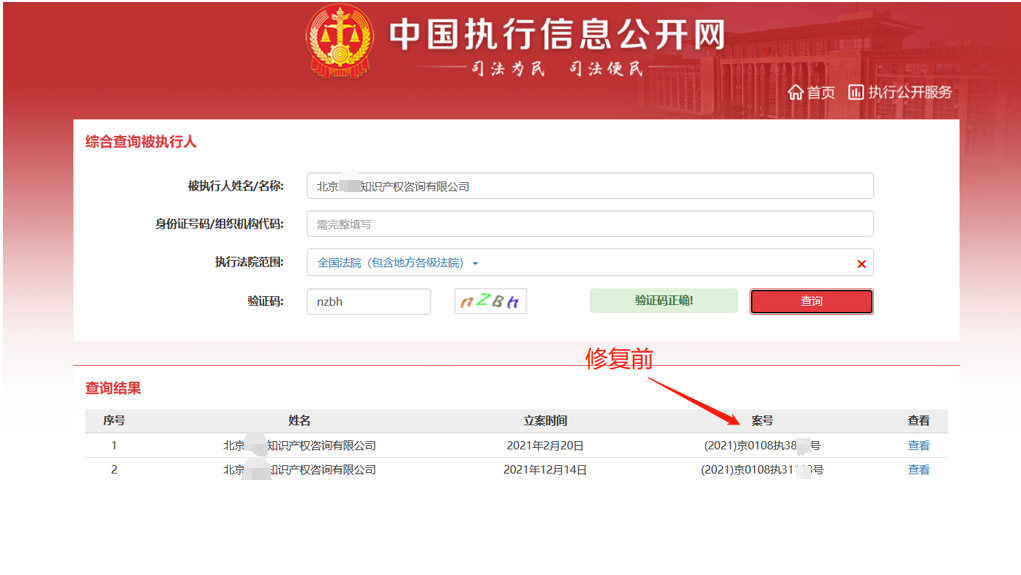The width and height of the screenshot is (1021, 575).
Task: Click company name in result row 1
Action: (x=300, y=445)
